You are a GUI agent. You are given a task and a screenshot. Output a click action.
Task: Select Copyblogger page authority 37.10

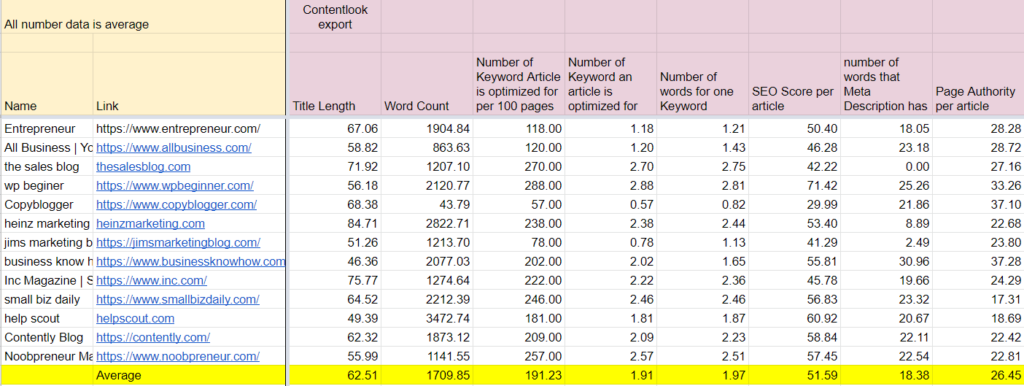(978, 204)
